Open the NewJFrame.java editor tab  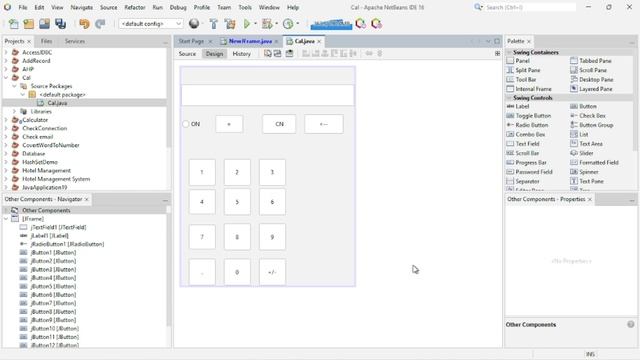click(x=250, y=41)
